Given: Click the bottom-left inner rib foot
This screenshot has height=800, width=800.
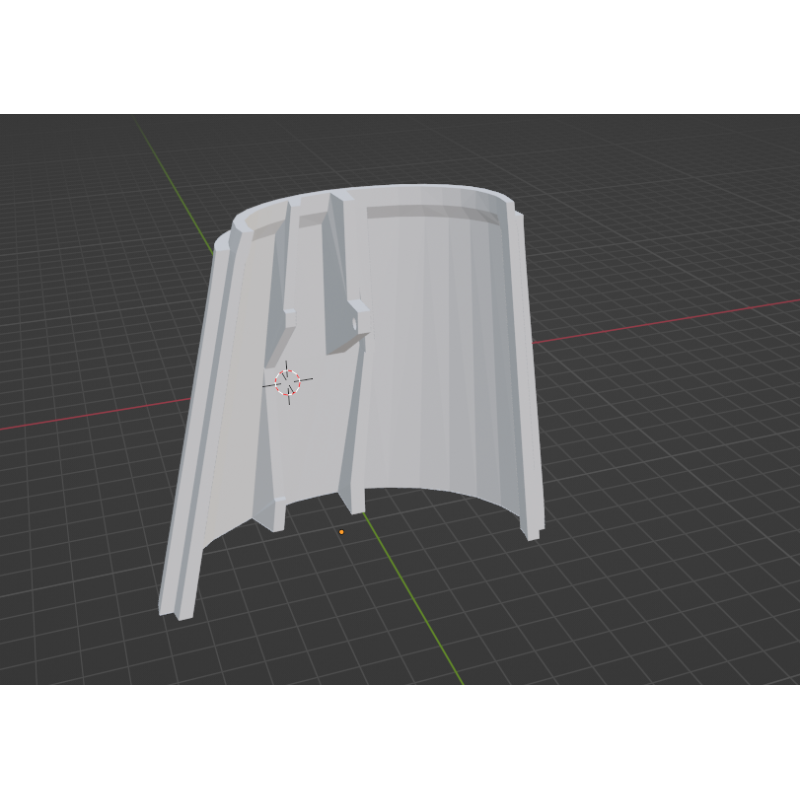Looking at the screenshot, I should 270,518.
